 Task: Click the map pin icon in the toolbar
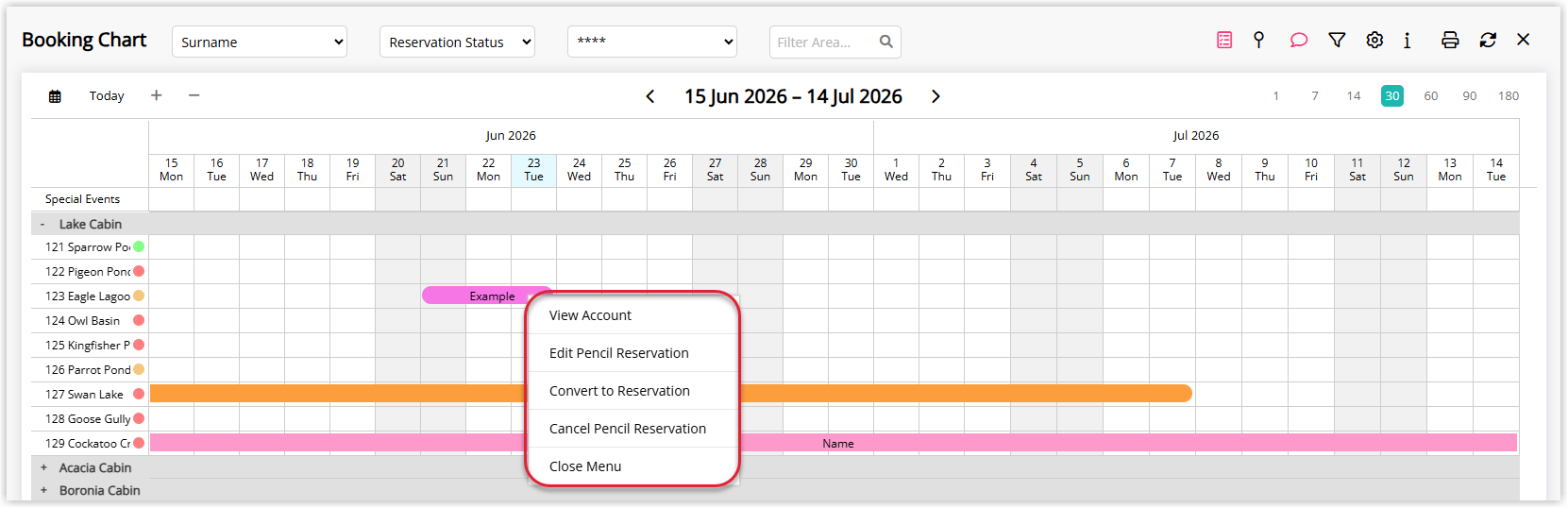(1258, 40)
